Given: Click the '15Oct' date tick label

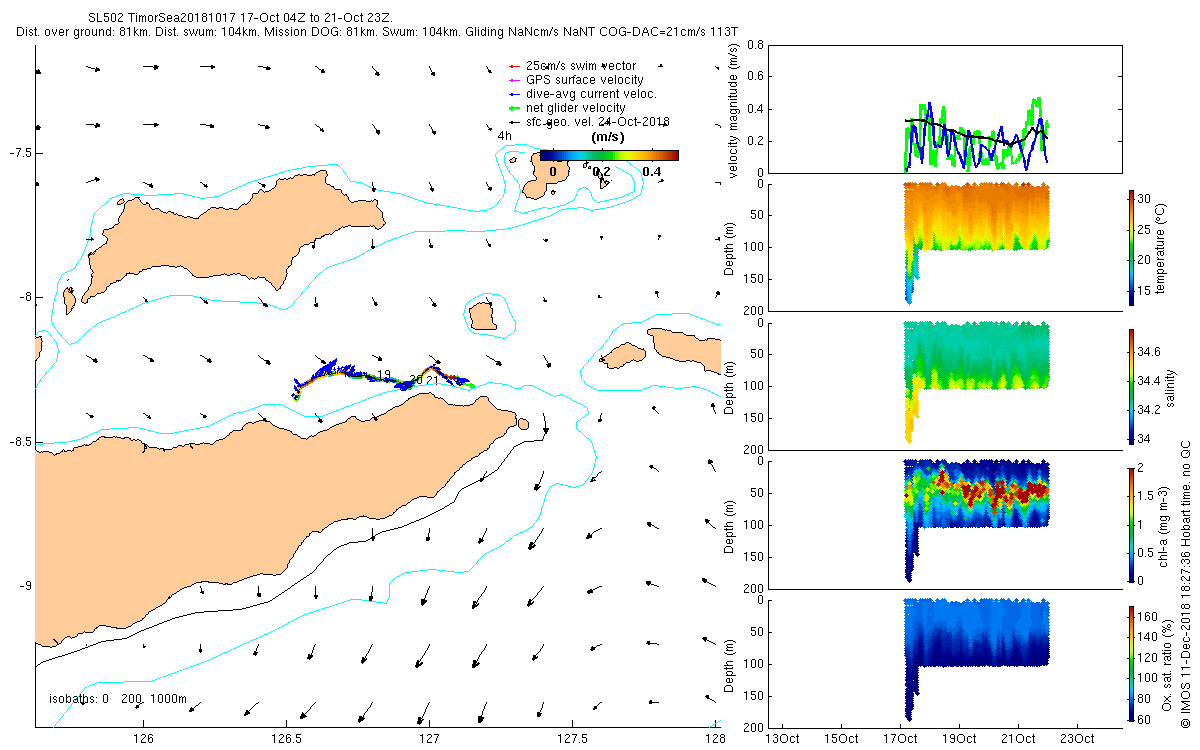Looking at the screenshot, I should tap(840, 739).
